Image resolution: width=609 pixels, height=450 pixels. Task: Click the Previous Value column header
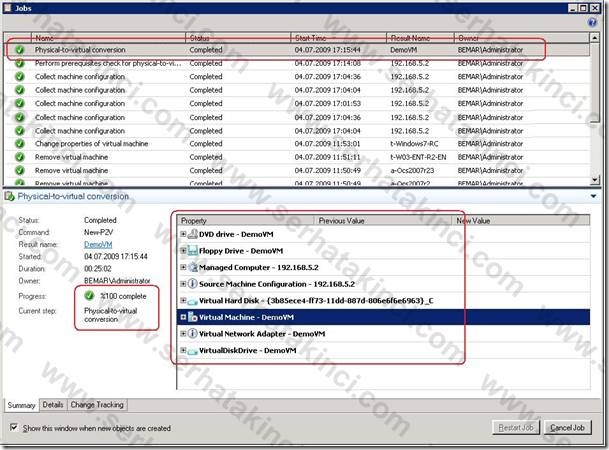click(x=383, y=221)
